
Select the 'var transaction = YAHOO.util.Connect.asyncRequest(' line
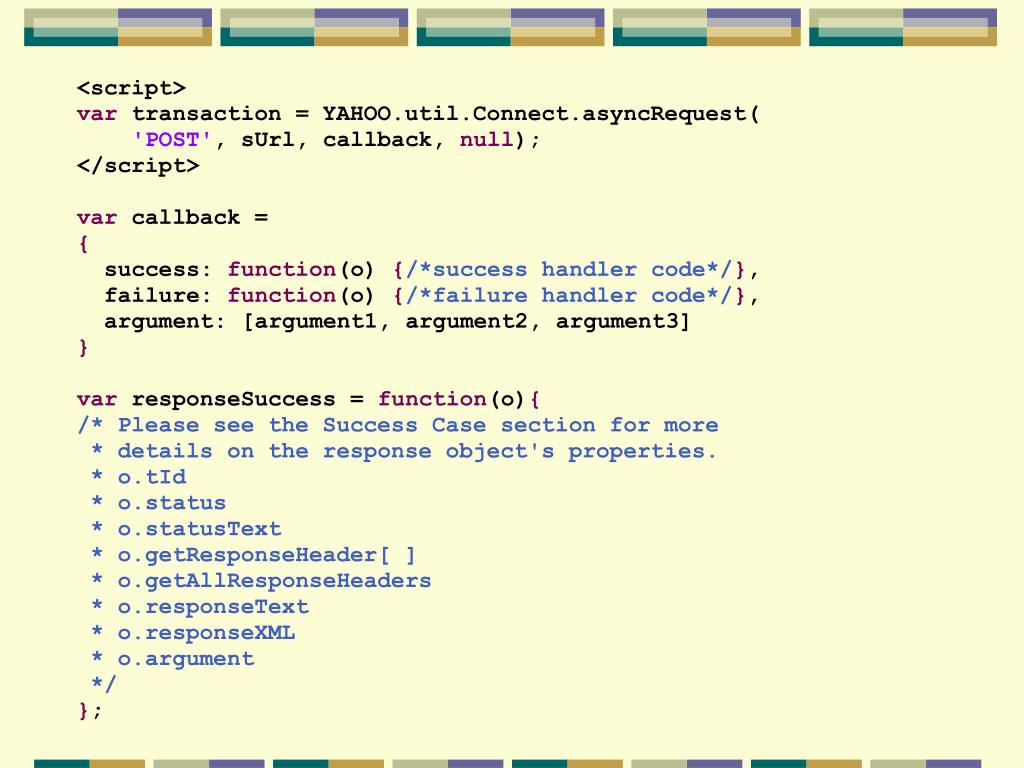418,114
